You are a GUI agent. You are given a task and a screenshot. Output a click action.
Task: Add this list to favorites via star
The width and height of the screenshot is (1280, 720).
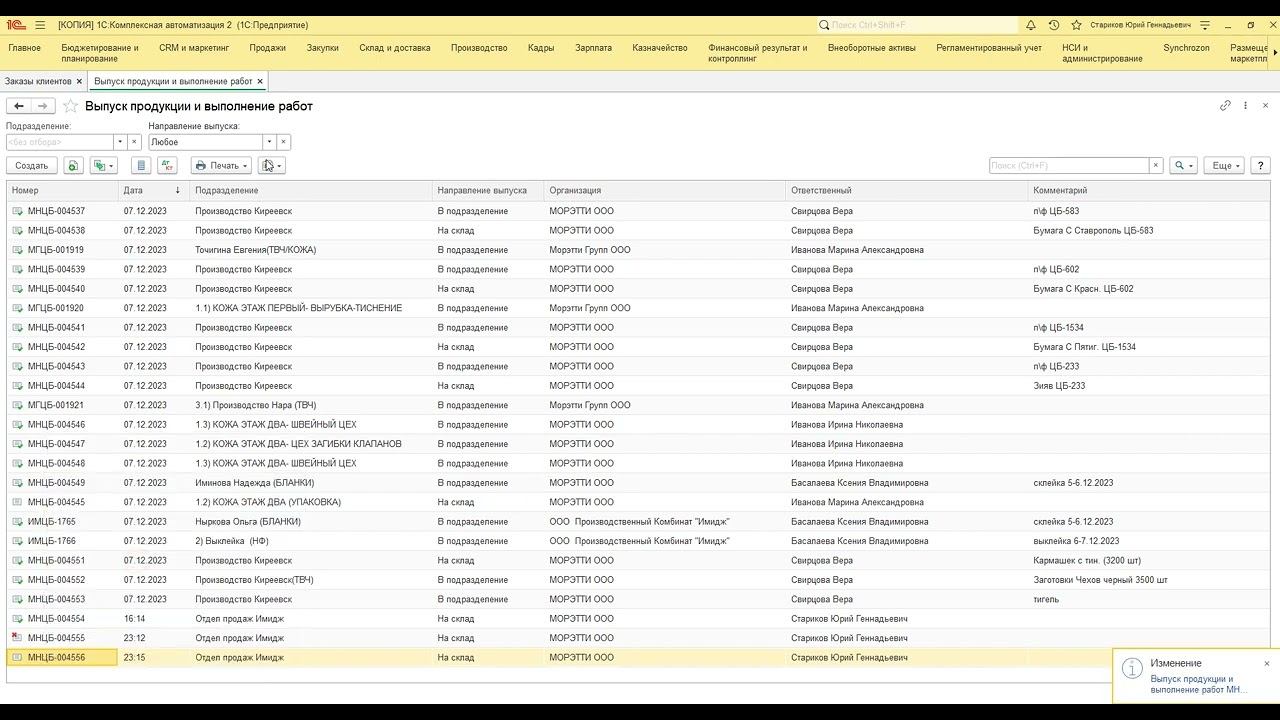click(x=70, y=106)
